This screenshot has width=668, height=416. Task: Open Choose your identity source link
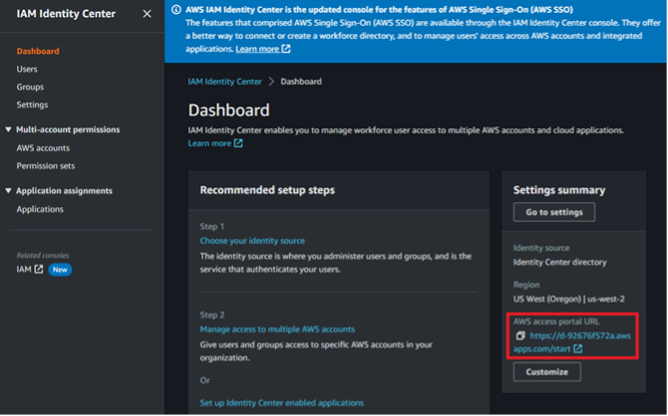click(252, 241)
